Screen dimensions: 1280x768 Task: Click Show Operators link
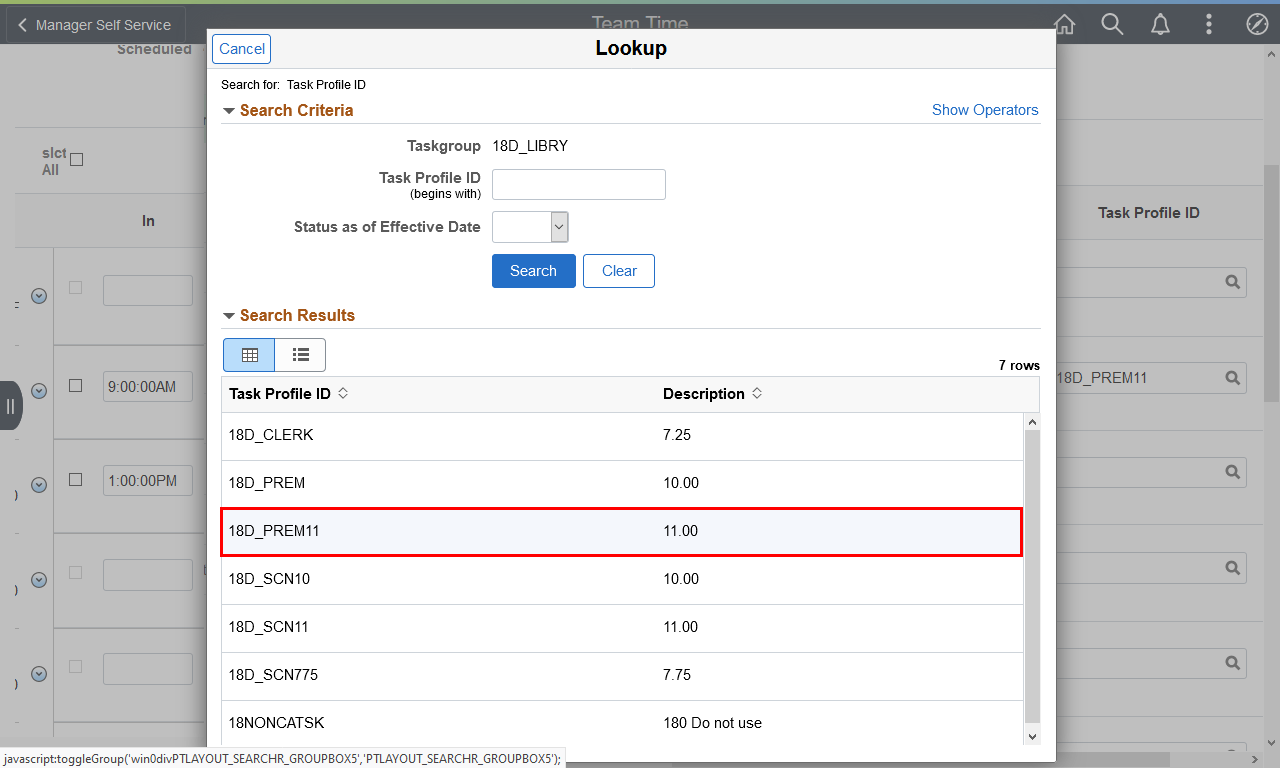pyautogui.click(x=985, y=110)
